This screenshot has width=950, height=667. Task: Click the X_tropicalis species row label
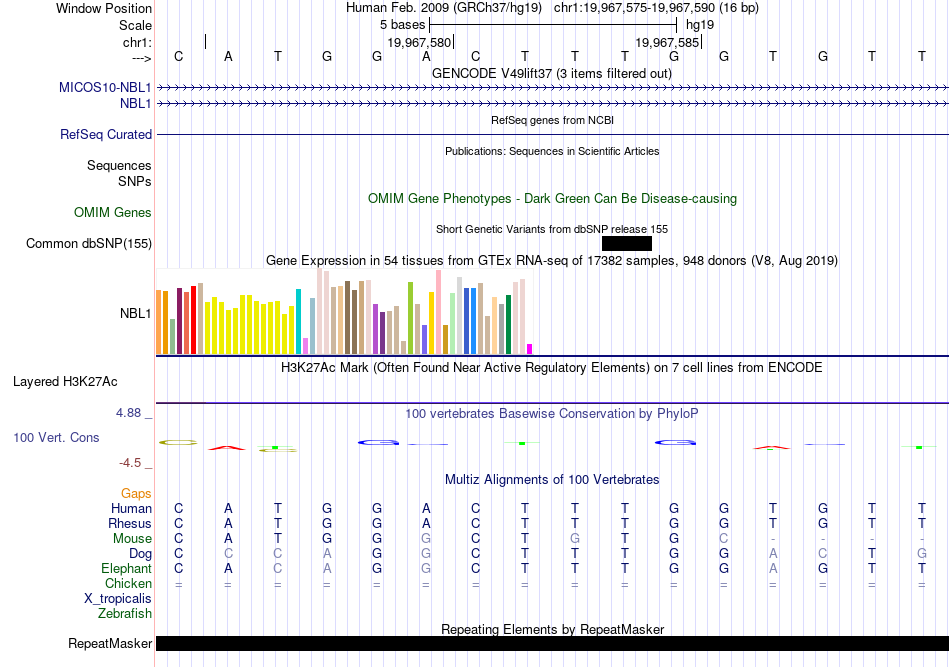118,599
